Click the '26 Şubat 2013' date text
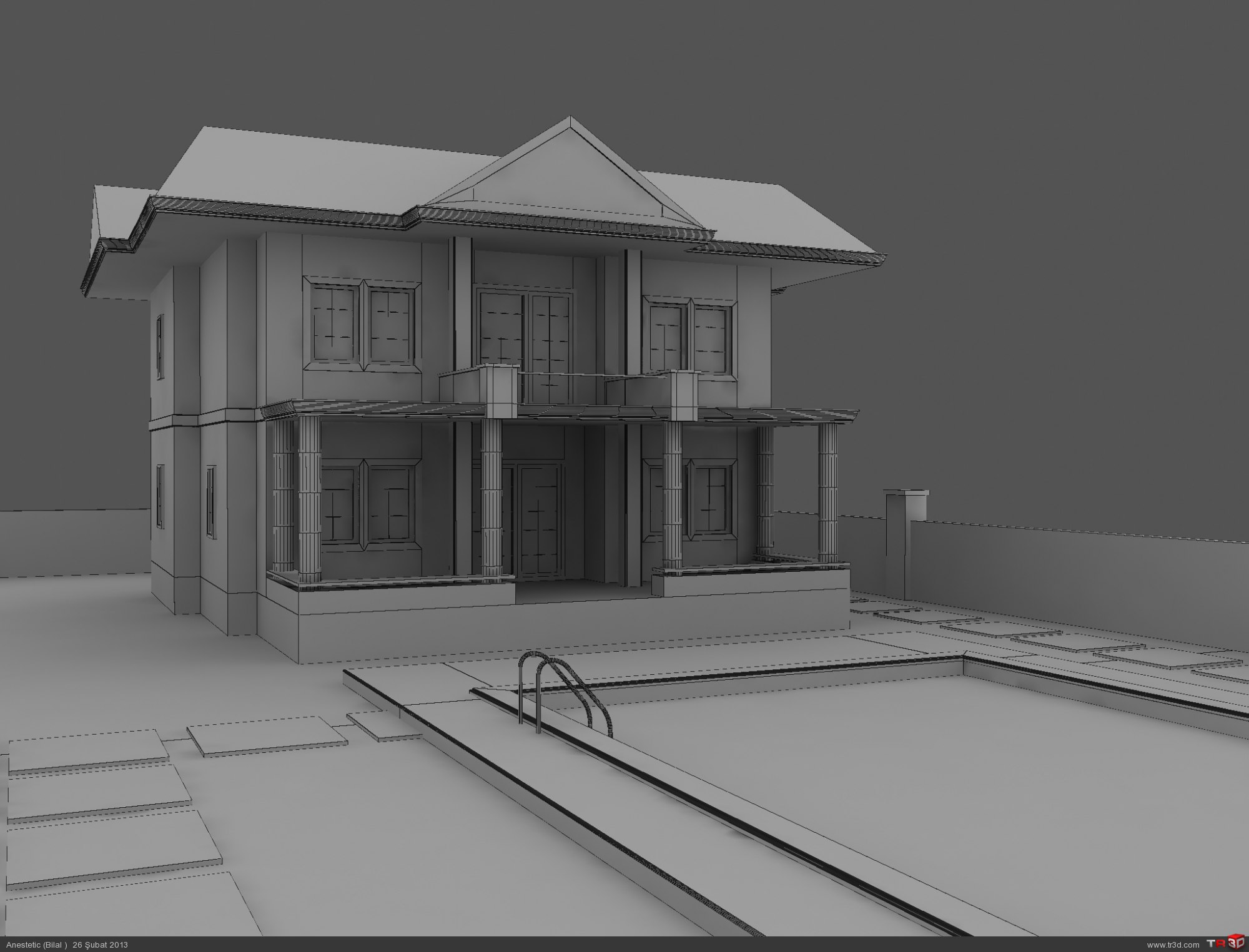This screenshot has height=952, width=1249. pyautogui.click(x=100, y=945)
